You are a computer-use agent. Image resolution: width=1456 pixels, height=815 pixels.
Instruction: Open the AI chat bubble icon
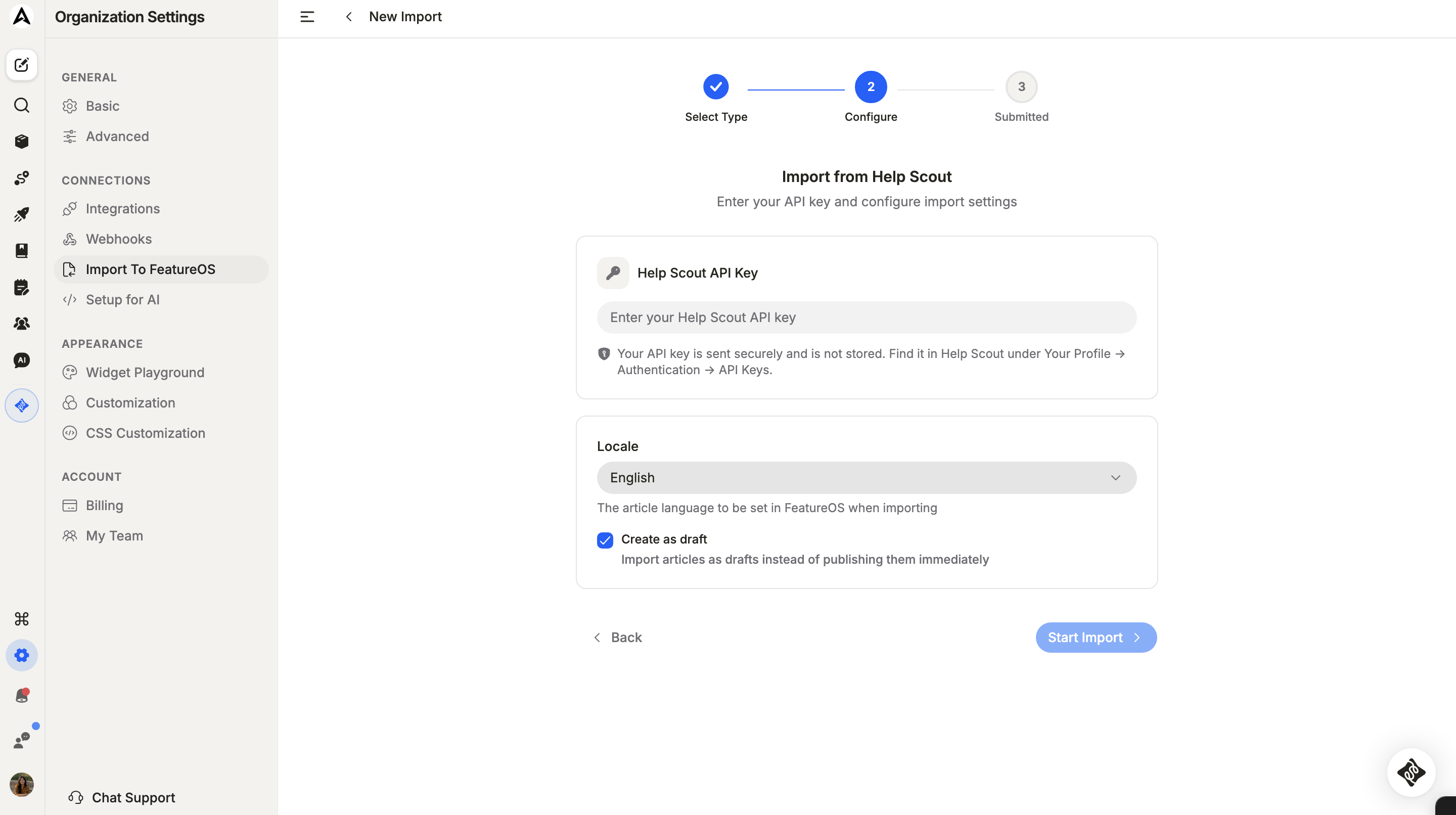(21, 360)
